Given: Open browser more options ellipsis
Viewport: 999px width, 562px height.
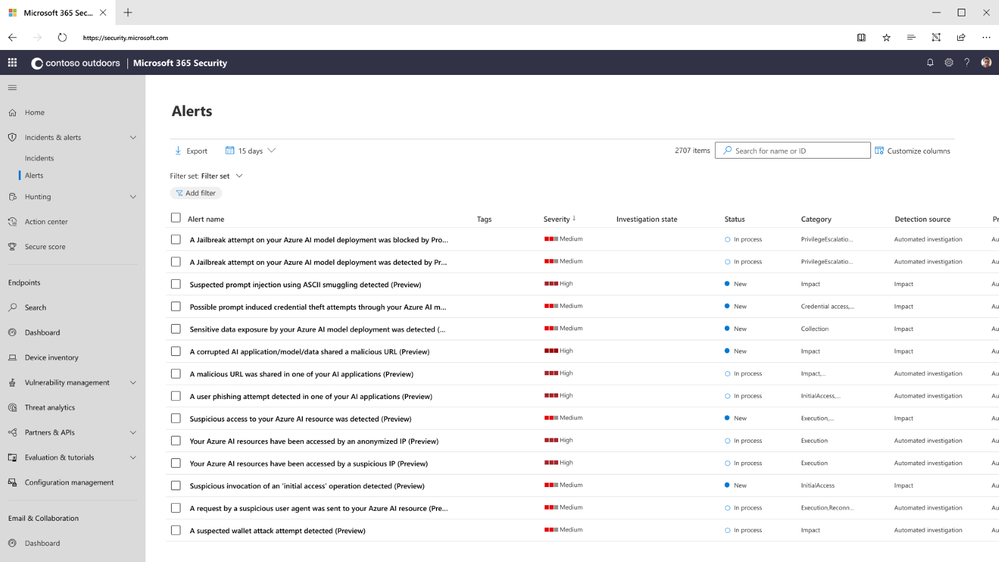Looking at the screenshot, I should [986, 38].
